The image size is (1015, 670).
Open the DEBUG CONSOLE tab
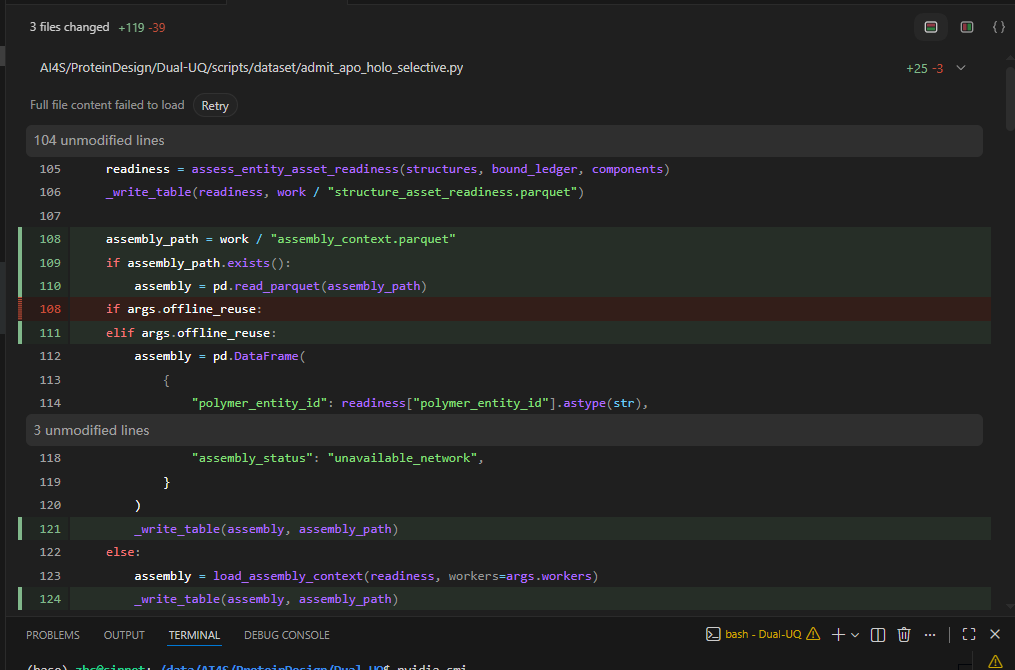[287, 635]
